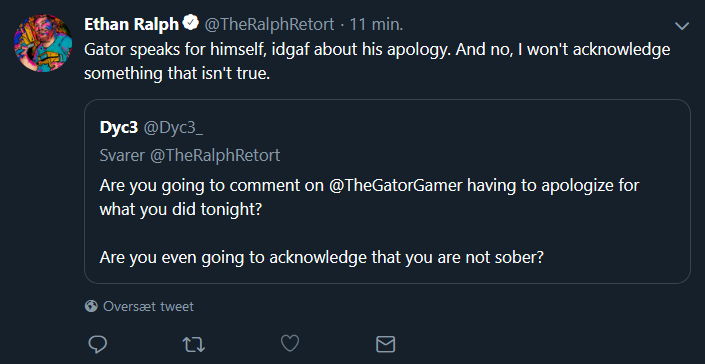Like the tweet with the heart icon
The width and height of the screenshot is (705, 364).
coord(290,344)
